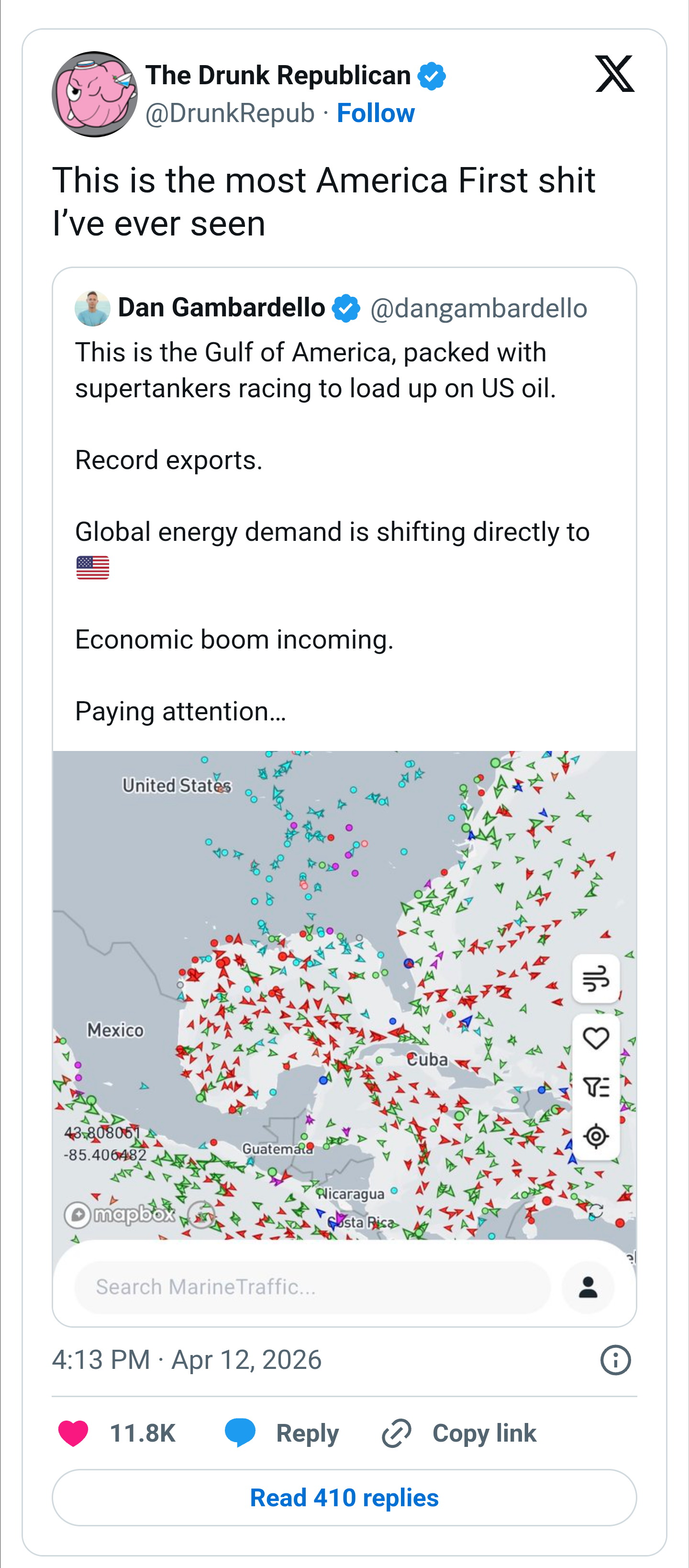Click the blue verified badge beside The Drunk Republican
Screen dimensions: 689x1568
(x=432, y=76)
